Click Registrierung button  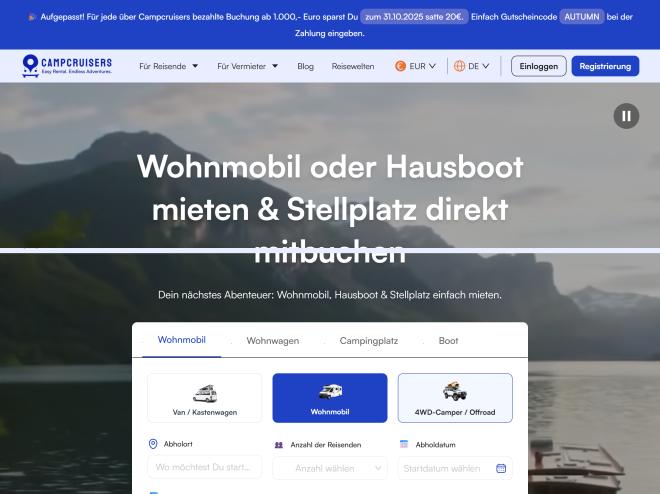coord(605,66)
